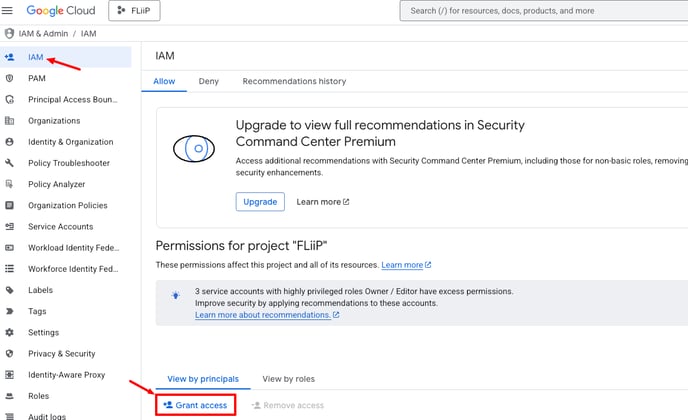Click the Google Cloud logo

pyautogui.click(x=61, y=11)
